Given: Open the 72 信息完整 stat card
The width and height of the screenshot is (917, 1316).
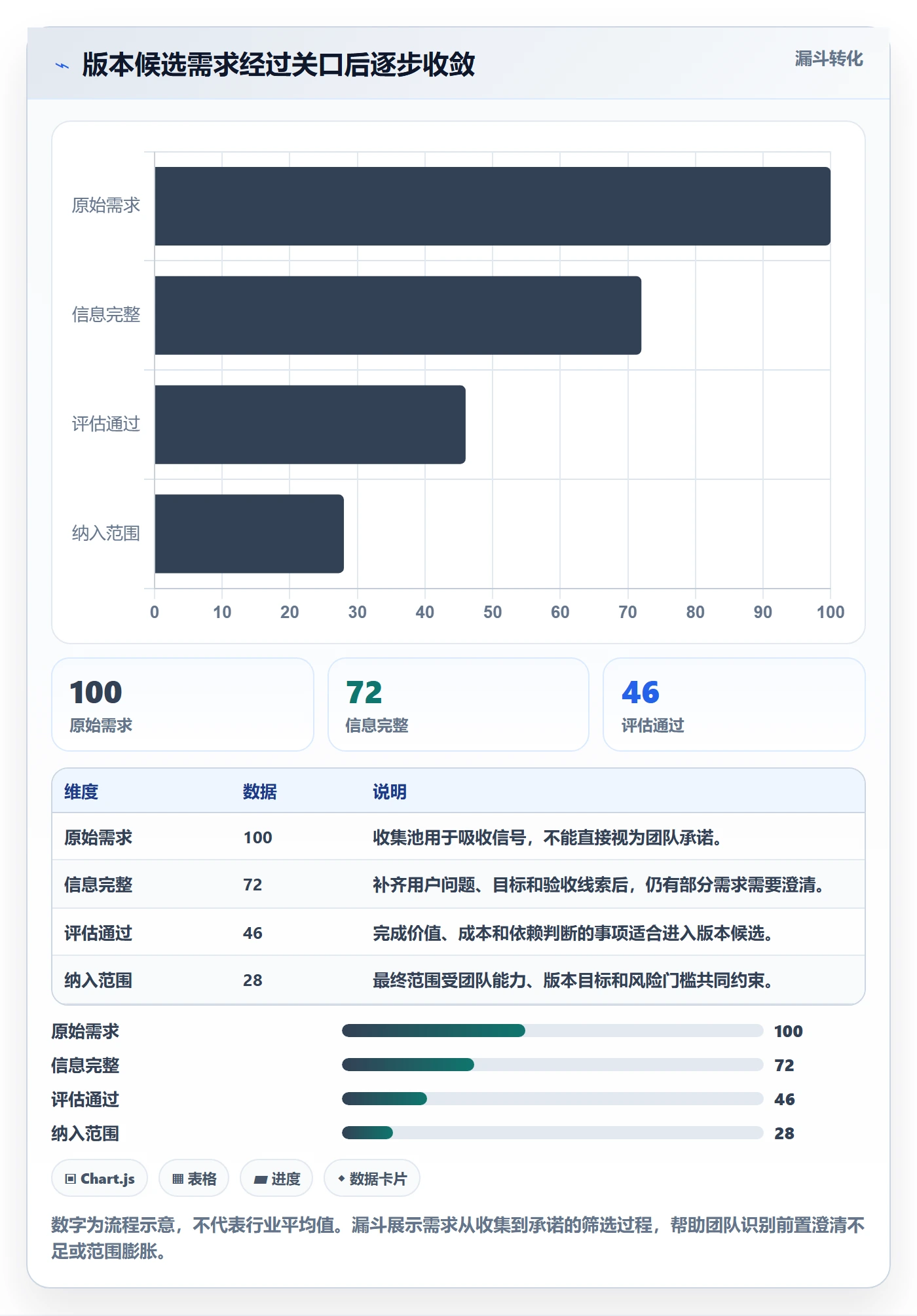Looking at the screenshot, I should coord(458,704).
